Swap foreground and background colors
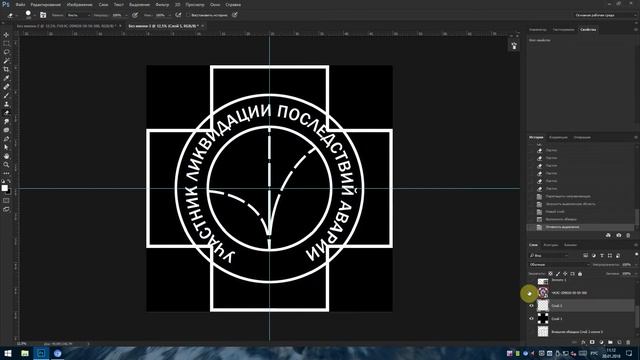 click(9, 181)
